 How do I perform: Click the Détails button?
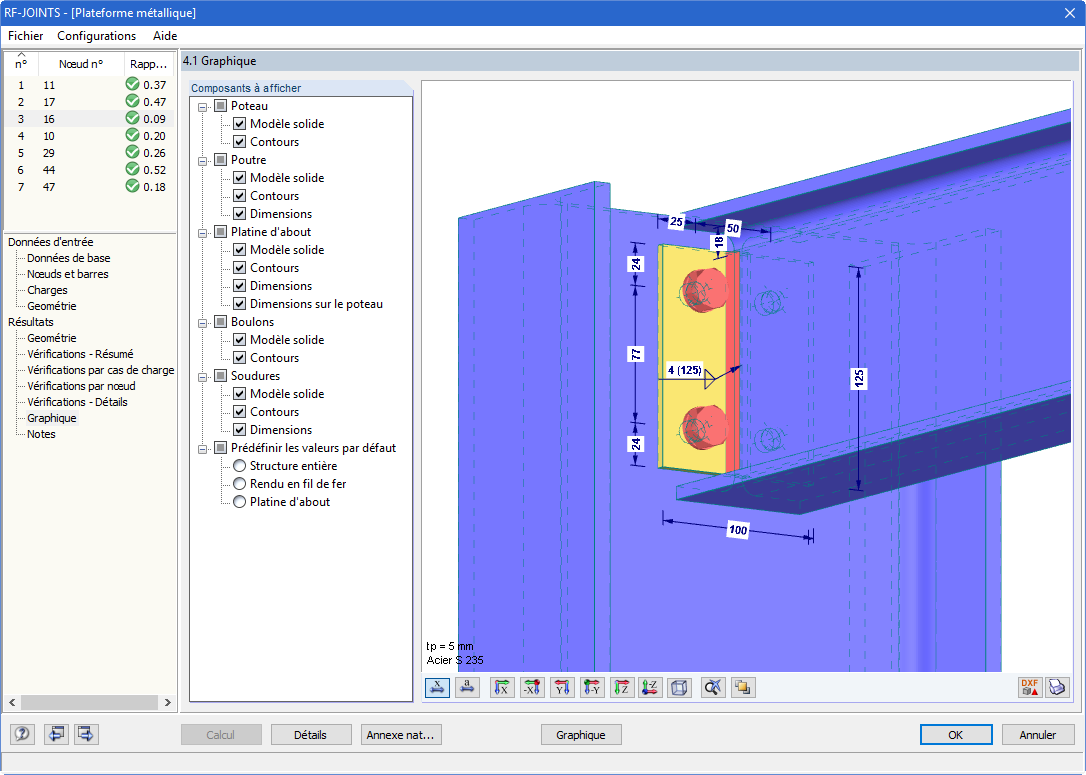(x=310, y=735)
